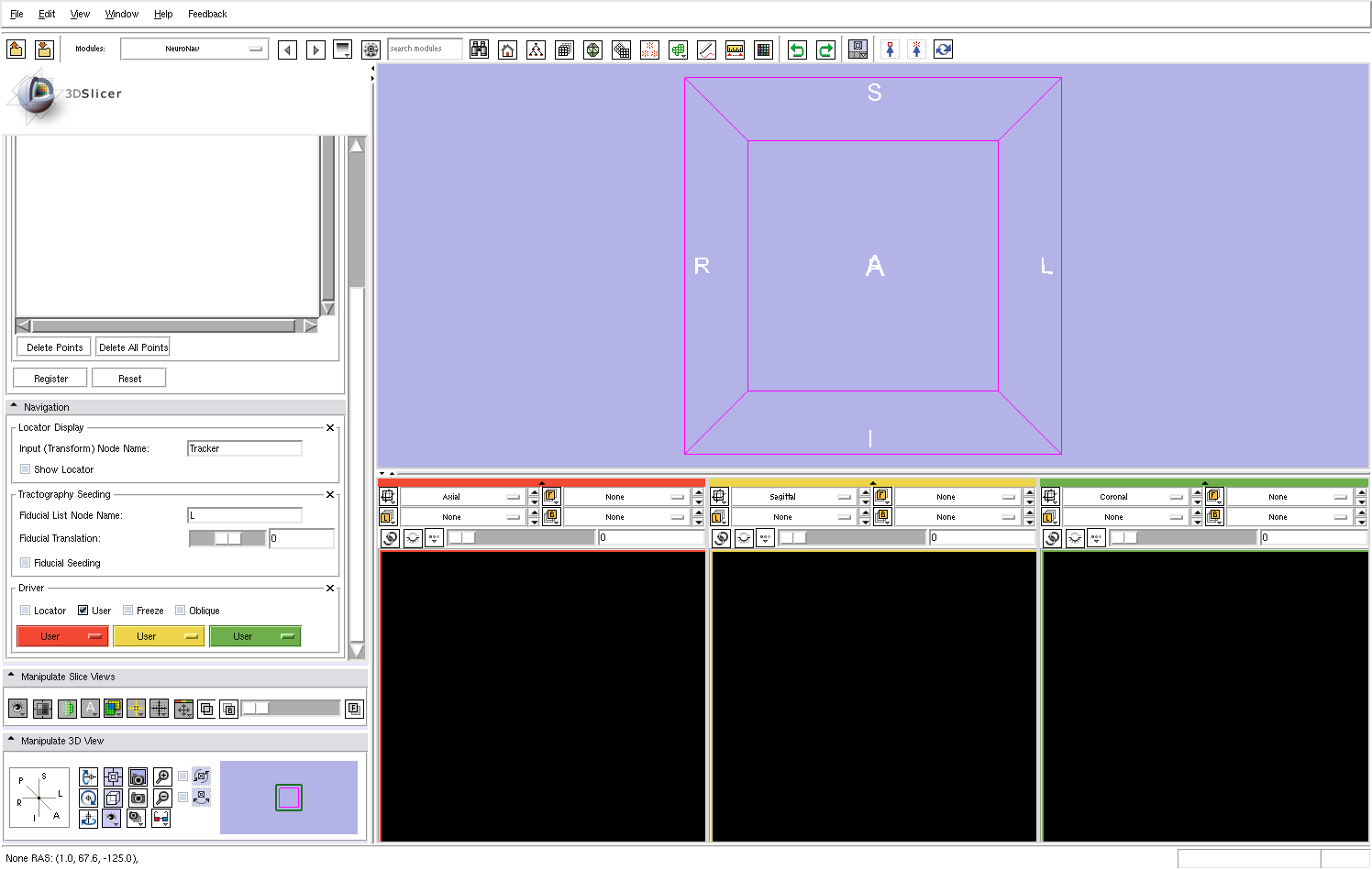Enable the Show Locator checkbox
The height and width of the screenshot is (870, 1372).
(26, 469)
